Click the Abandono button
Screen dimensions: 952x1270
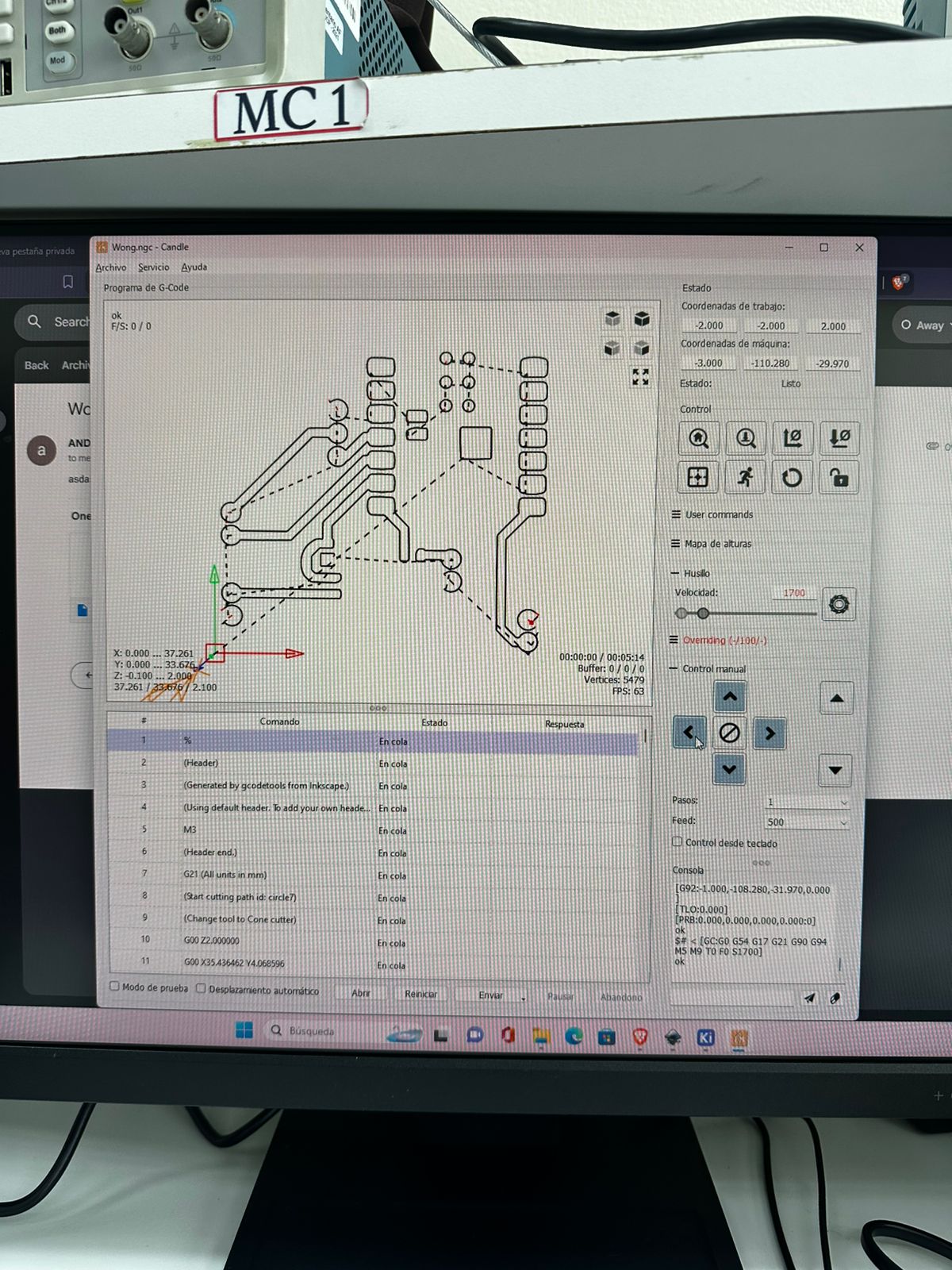(621, 997)
